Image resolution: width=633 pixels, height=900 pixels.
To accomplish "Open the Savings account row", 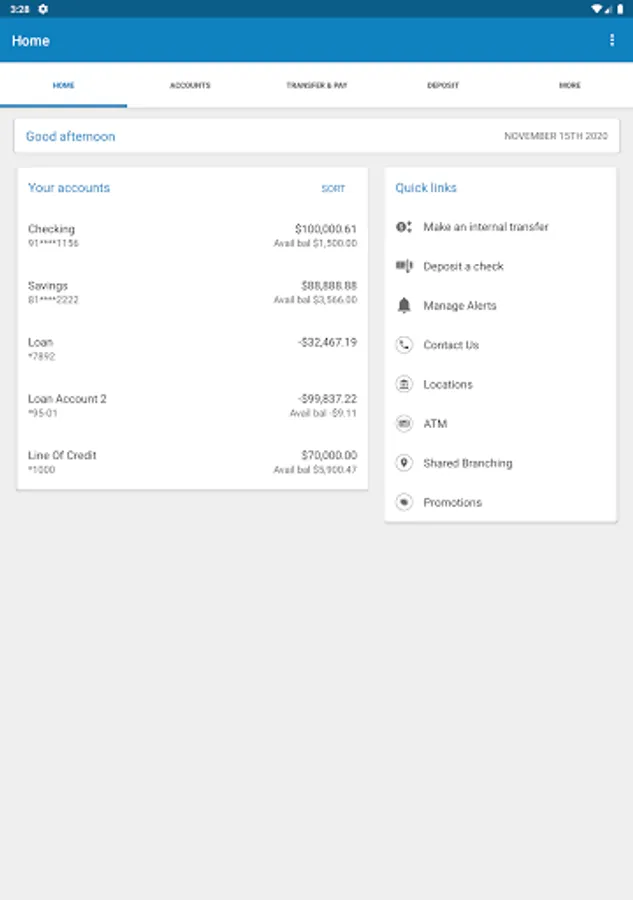I will tap(192, 292).
